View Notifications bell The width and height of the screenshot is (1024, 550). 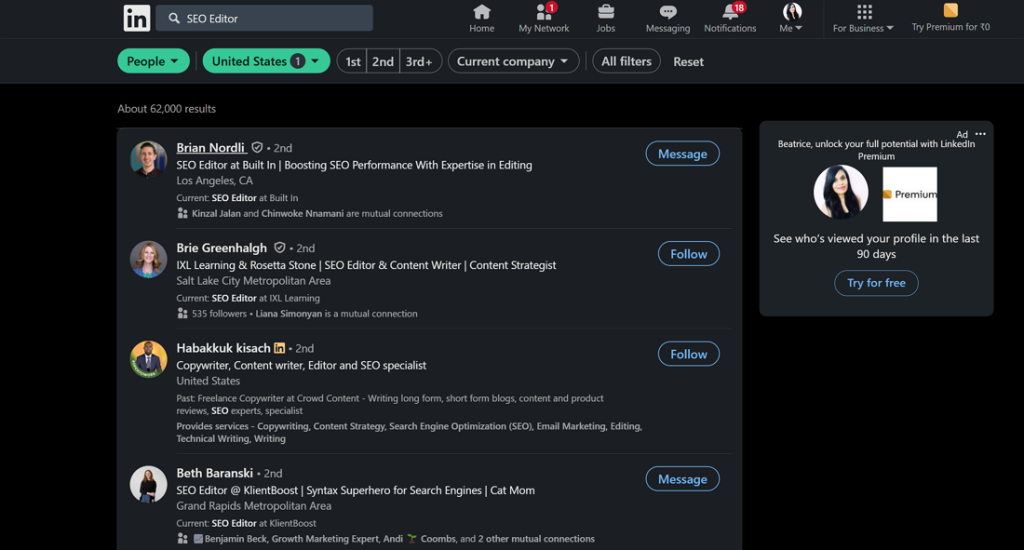(730, 18)
